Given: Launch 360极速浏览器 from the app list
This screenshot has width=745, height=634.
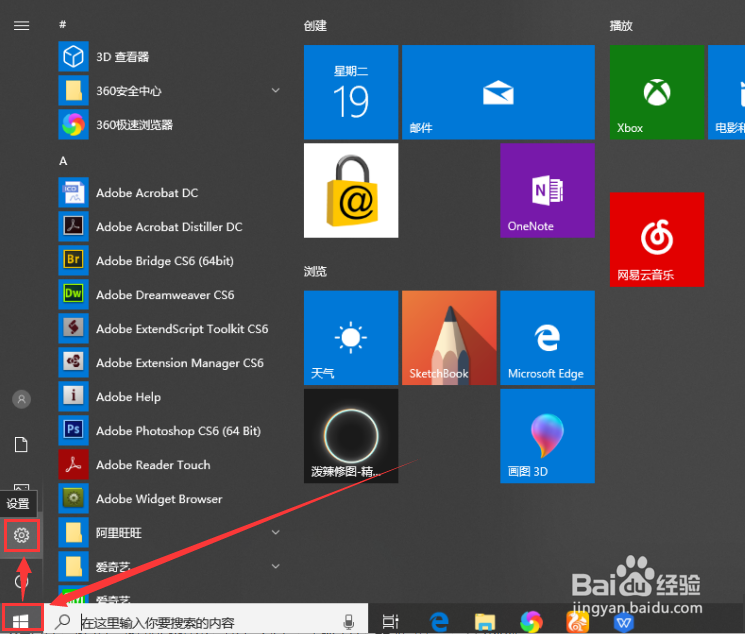Looking at the screenshot, I should [169, 125].
